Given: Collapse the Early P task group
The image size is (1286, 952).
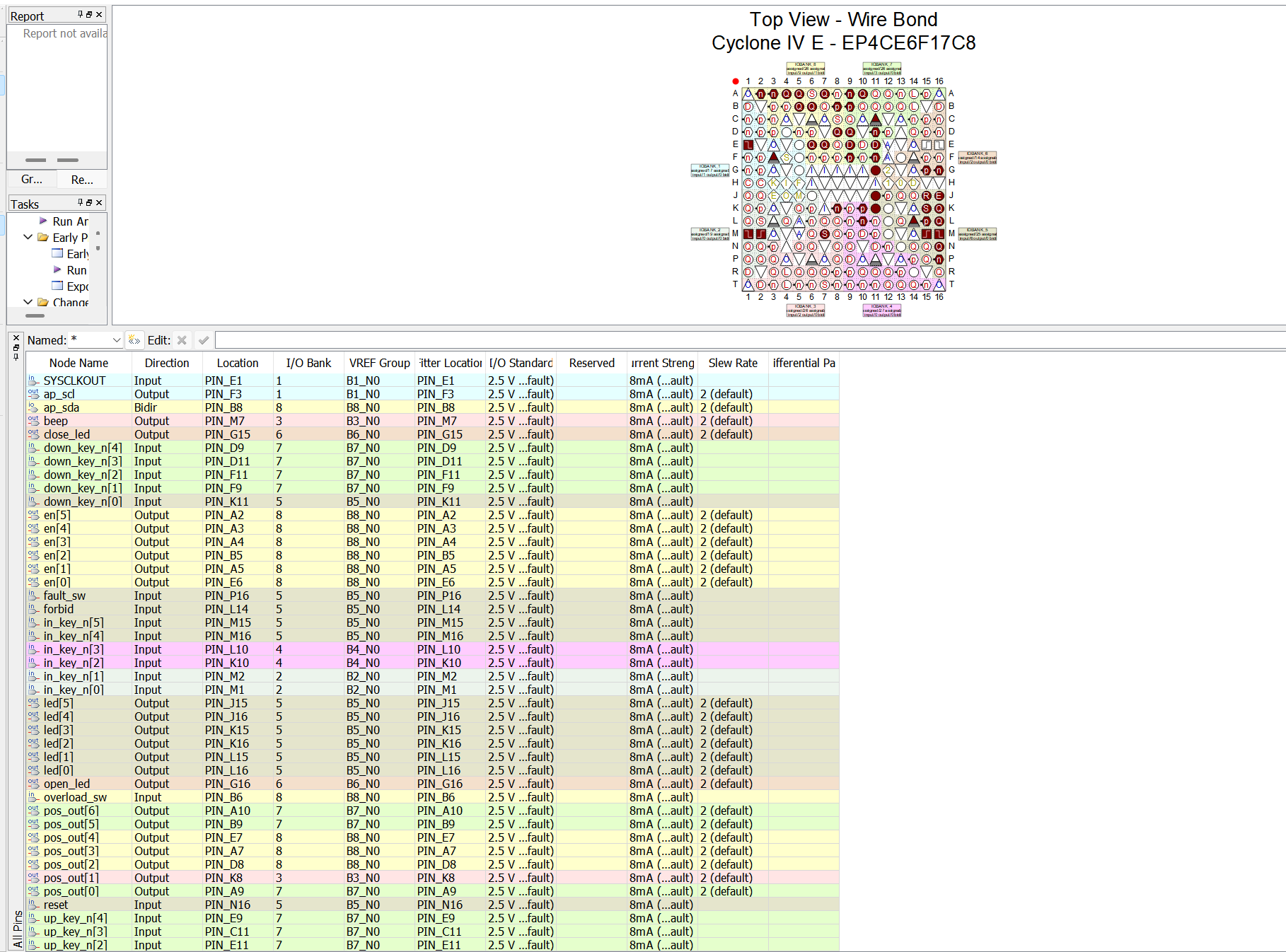Looking at the screenshot, I should (28, 238).
